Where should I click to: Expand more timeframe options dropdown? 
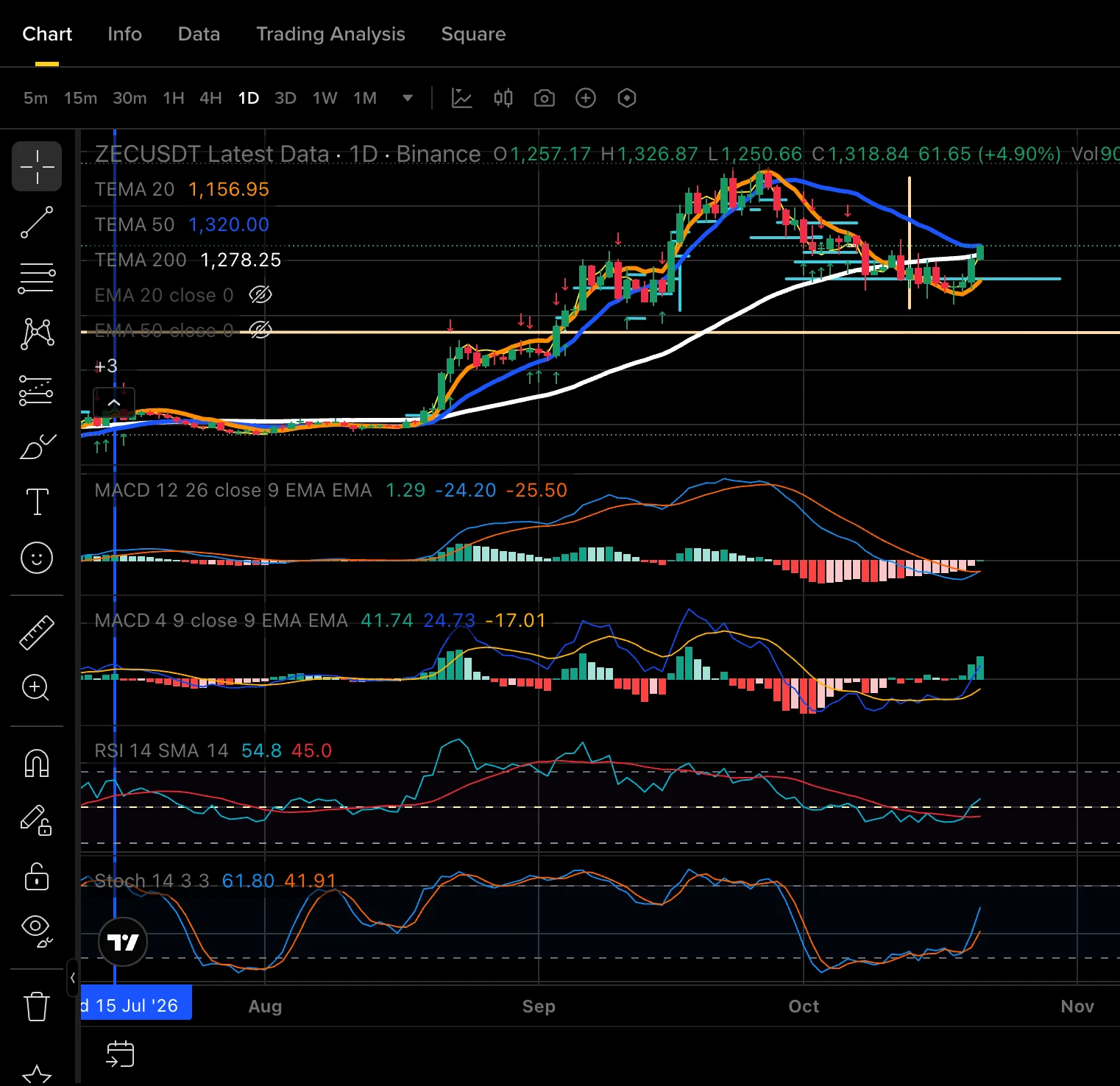(x=408, y=98)
